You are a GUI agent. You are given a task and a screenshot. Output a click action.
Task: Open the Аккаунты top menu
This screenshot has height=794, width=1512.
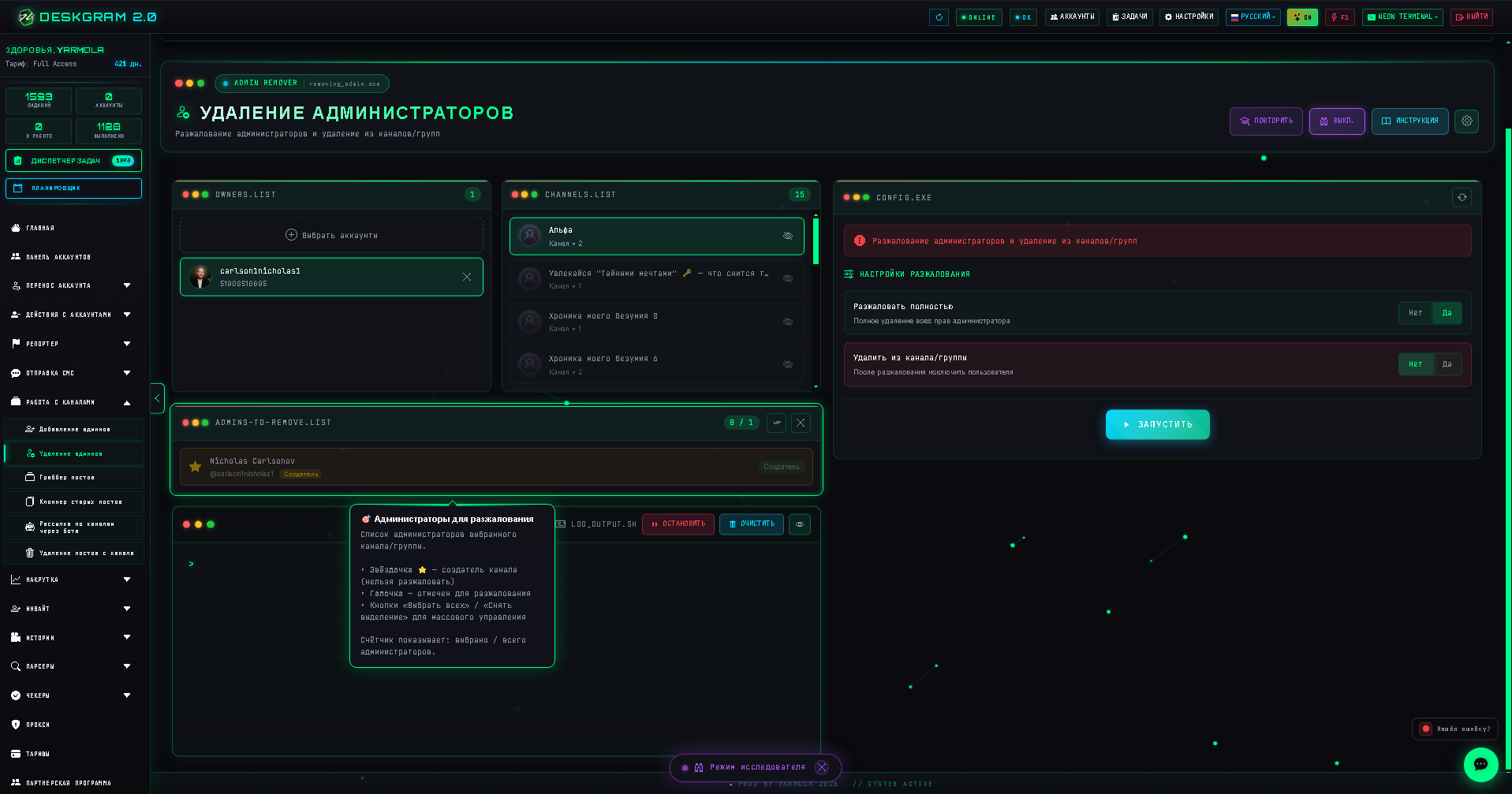1072,17
